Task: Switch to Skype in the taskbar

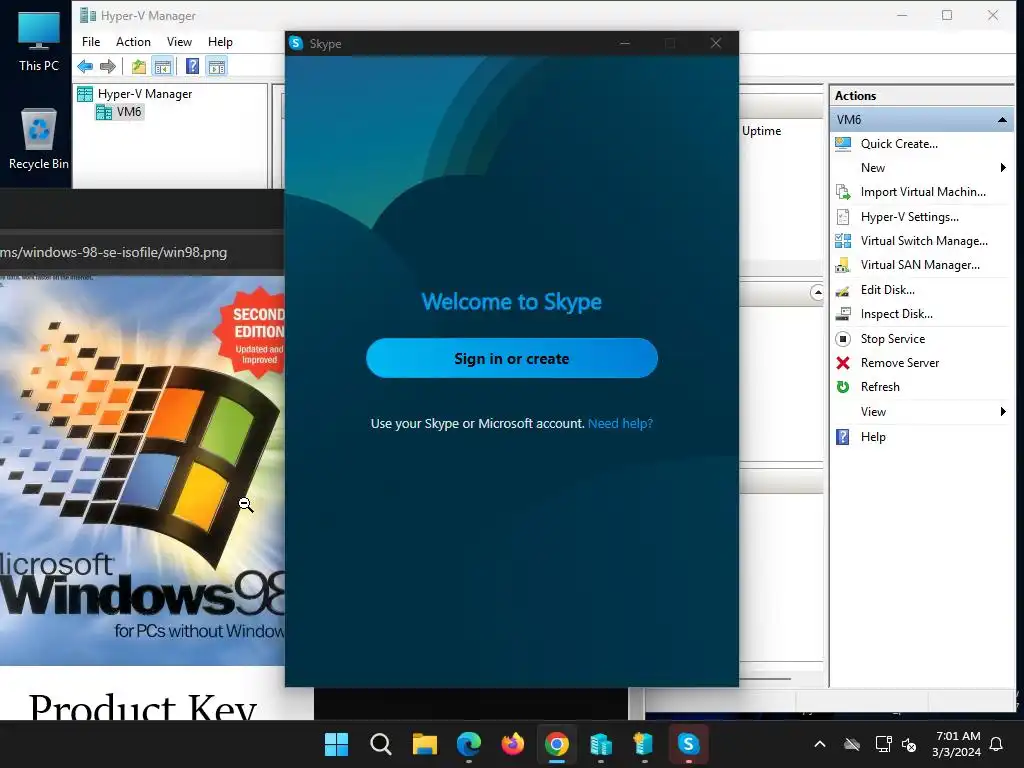Action: pyautogui.click(x=688, y=744)
